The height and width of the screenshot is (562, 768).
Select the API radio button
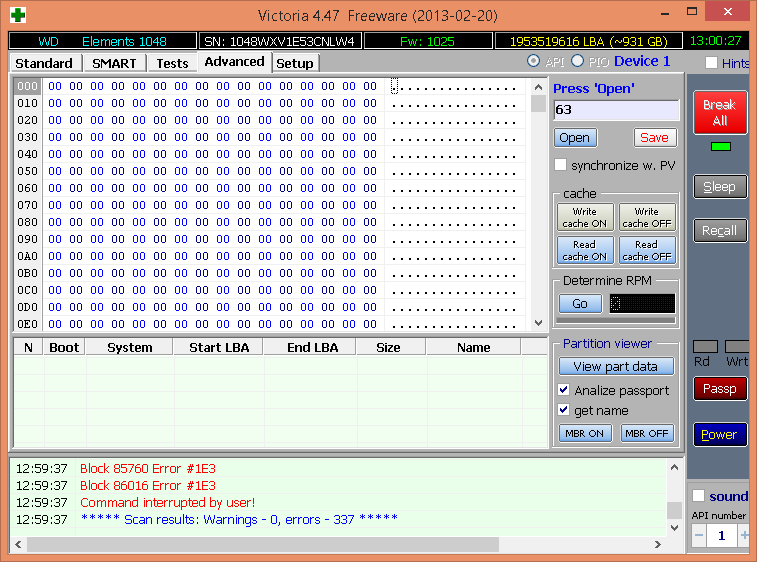(x=533, y=61)
